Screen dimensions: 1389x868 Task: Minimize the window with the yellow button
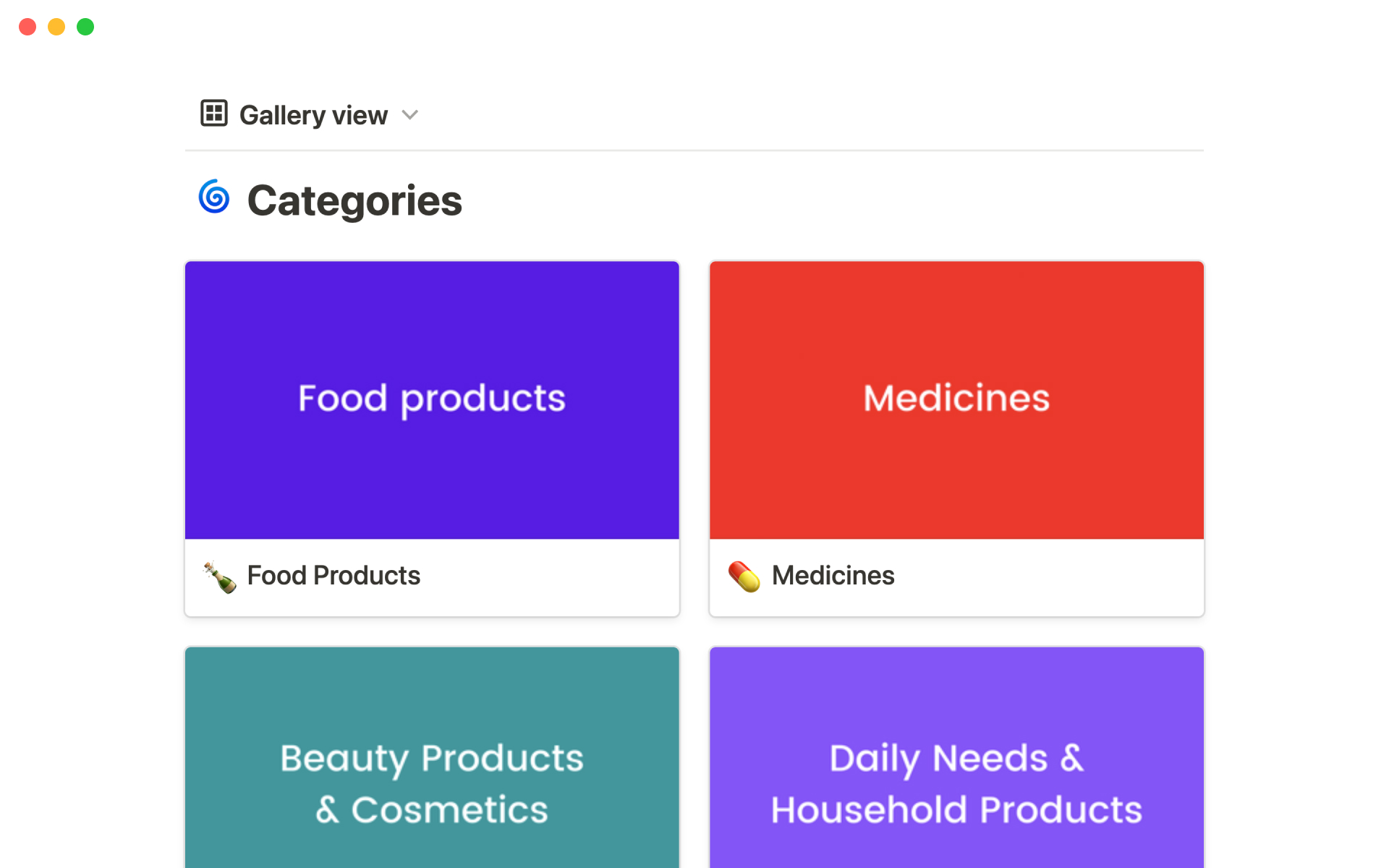point(56,27)
